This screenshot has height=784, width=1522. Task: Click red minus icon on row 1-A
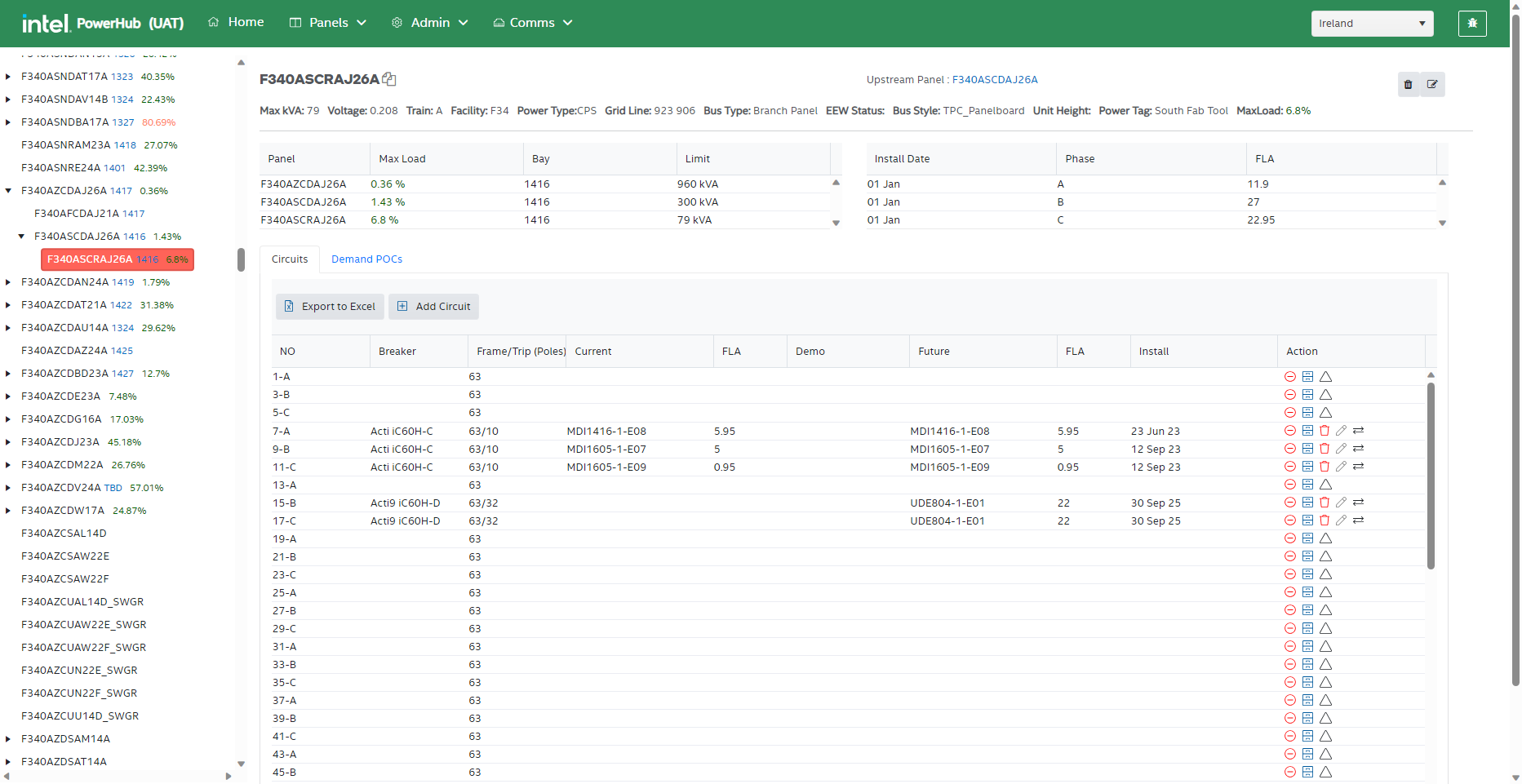(1290, 377)
